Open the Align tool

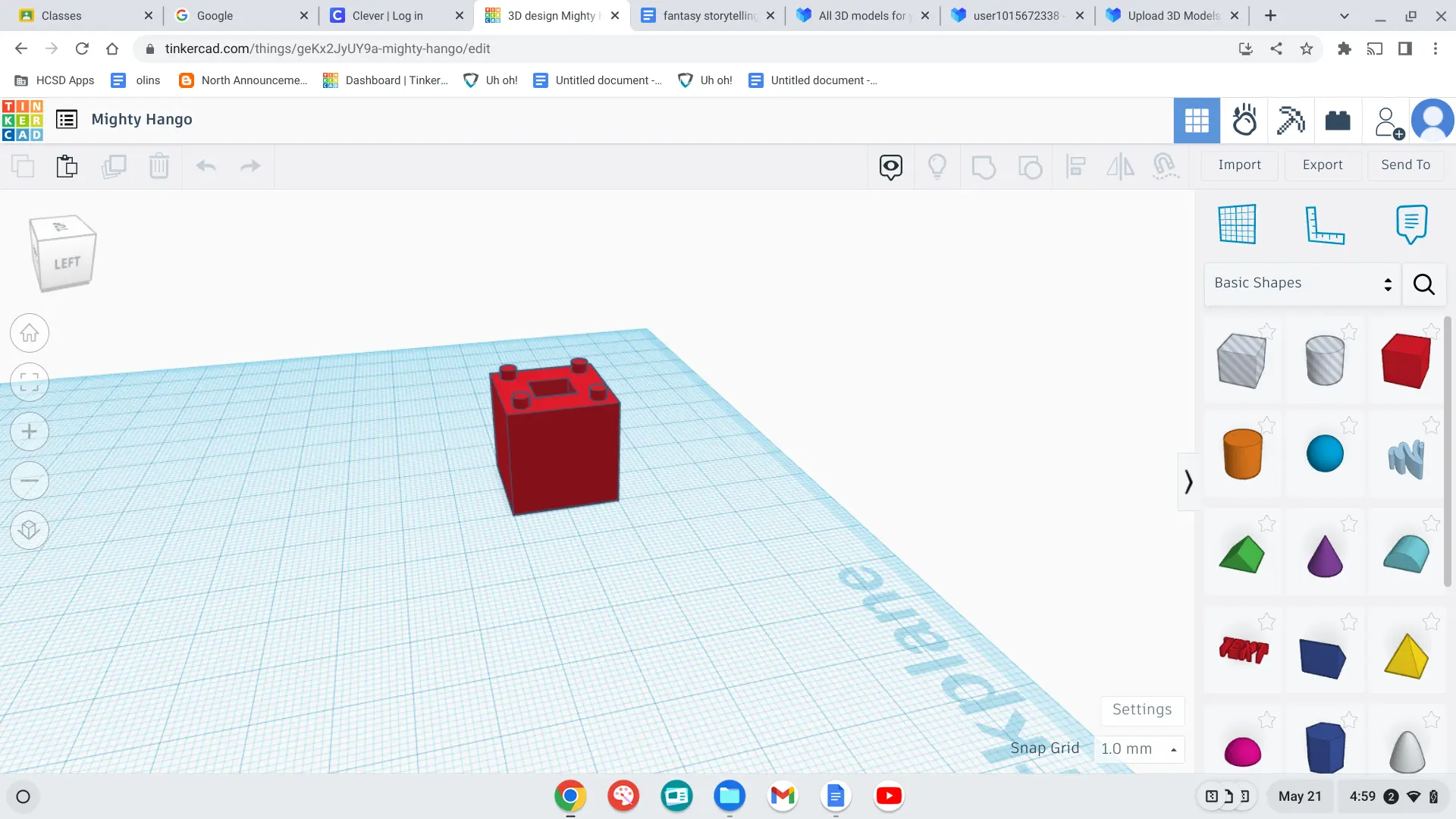pyautogui.click(x=1075, y=167)
